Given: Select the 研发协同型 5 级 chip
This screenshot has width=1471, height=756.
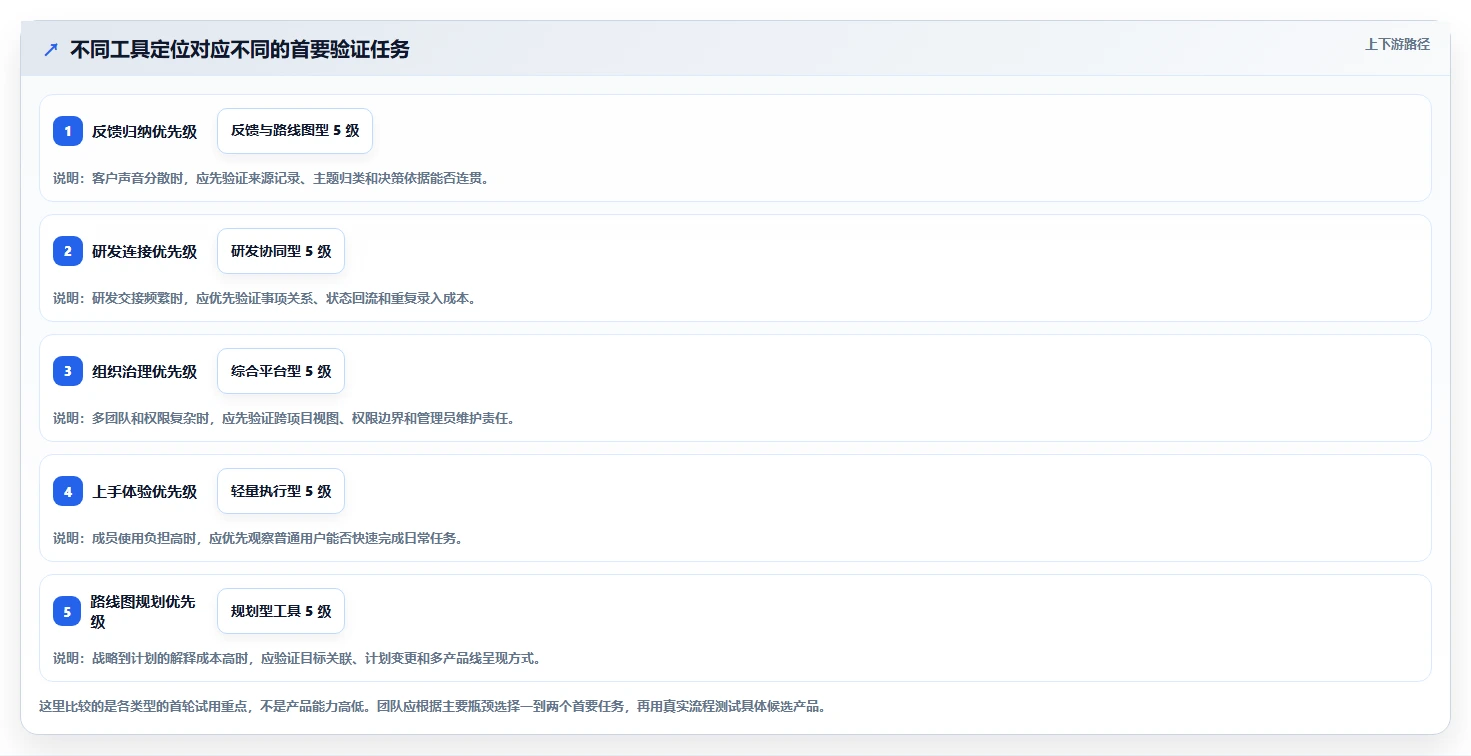Looking at the screenshot, I should pyautogui.click(x=281, y=251).
